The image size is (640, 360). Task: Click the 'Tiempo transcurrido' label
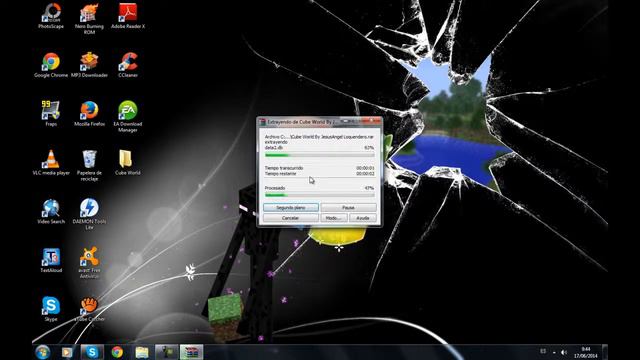[x=284, y=168]
